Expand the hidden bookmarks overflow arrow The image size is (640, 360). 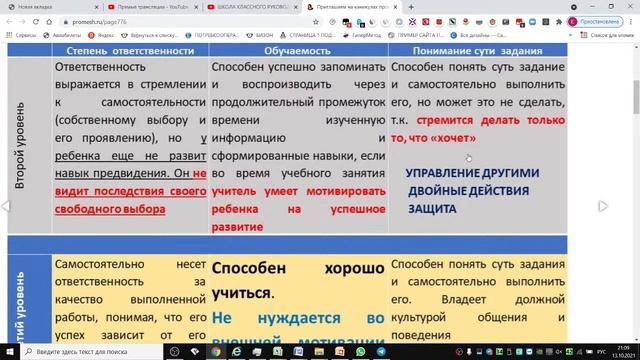tap(570, 36)
